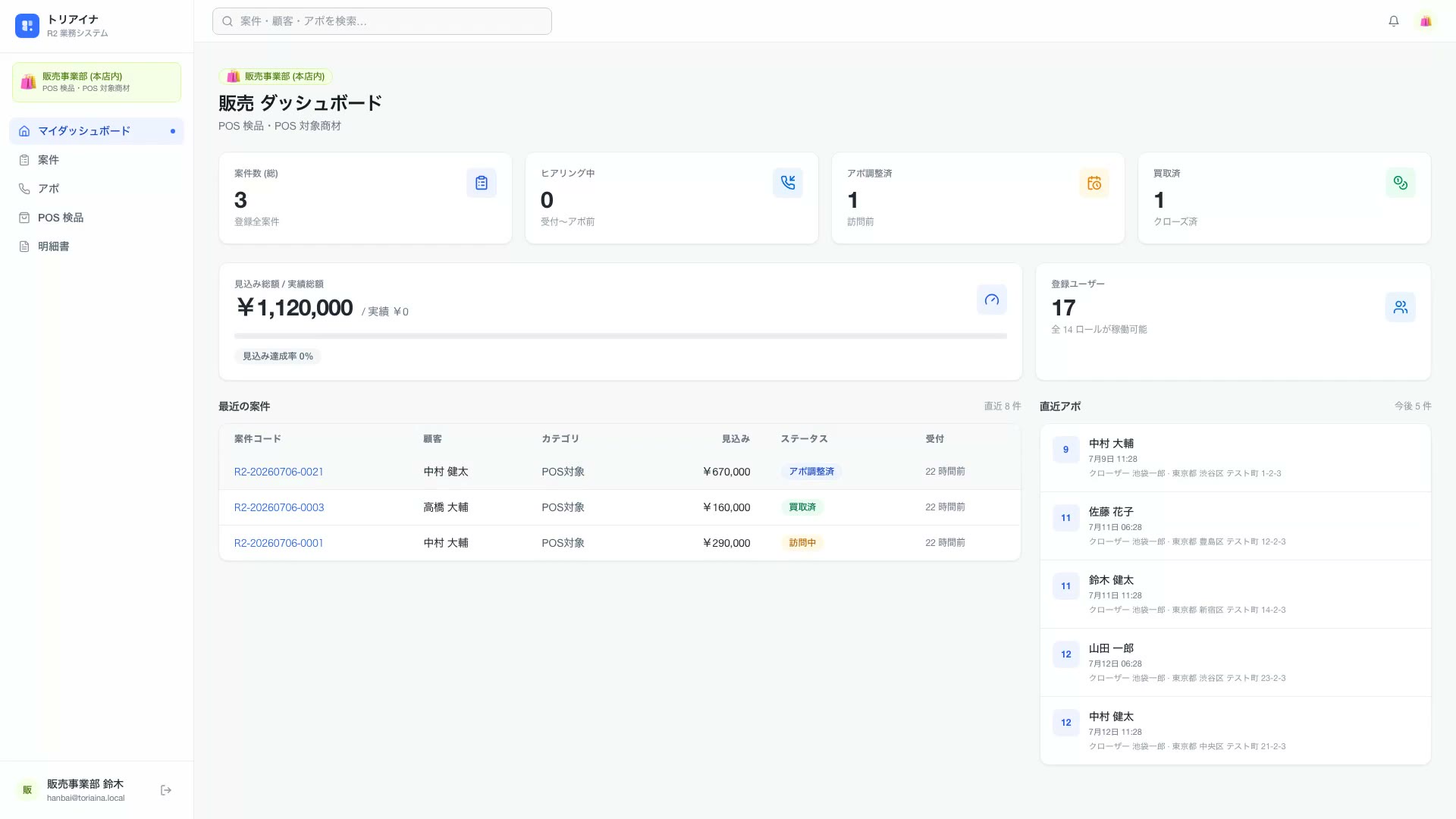Click hanbai@toriaina.local email text
The height and width of the screenshot is (819, 1456).
[x=86, y=799]
